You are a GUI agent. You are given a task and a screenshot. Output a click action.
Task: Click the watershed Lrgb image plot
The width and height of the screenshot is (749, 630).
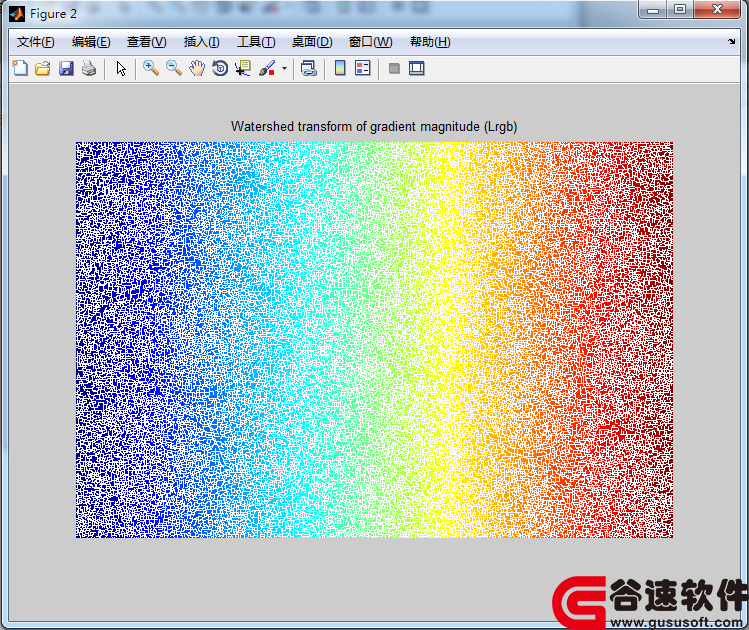(x=374, y=340)
